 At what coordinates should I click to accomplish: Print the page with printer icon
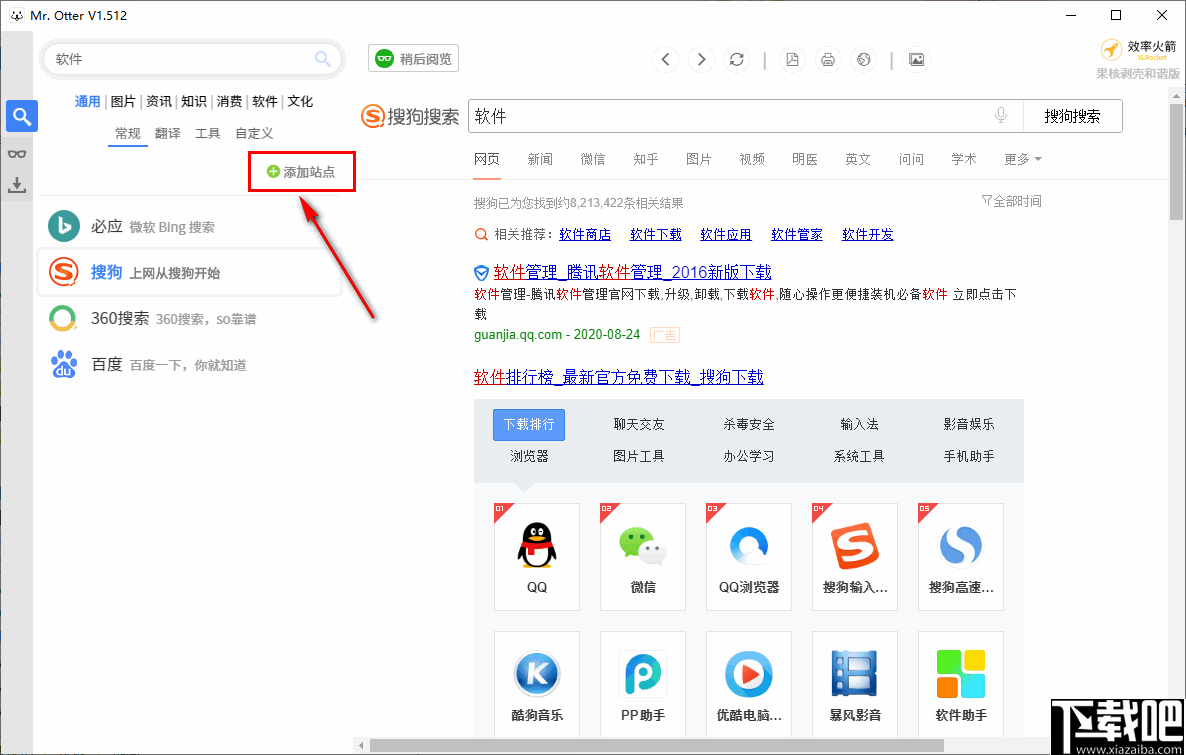[828, 59]
